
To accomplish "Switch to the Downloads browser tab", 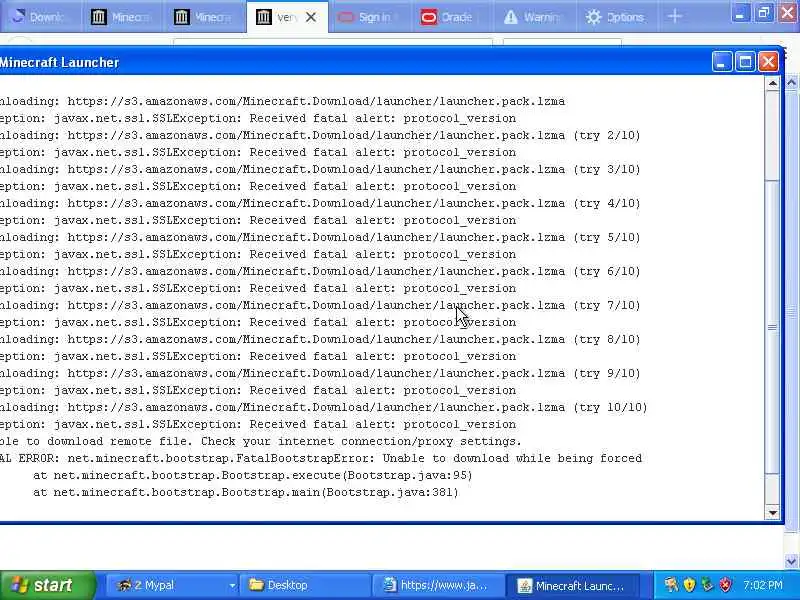I will coord(40,17).
